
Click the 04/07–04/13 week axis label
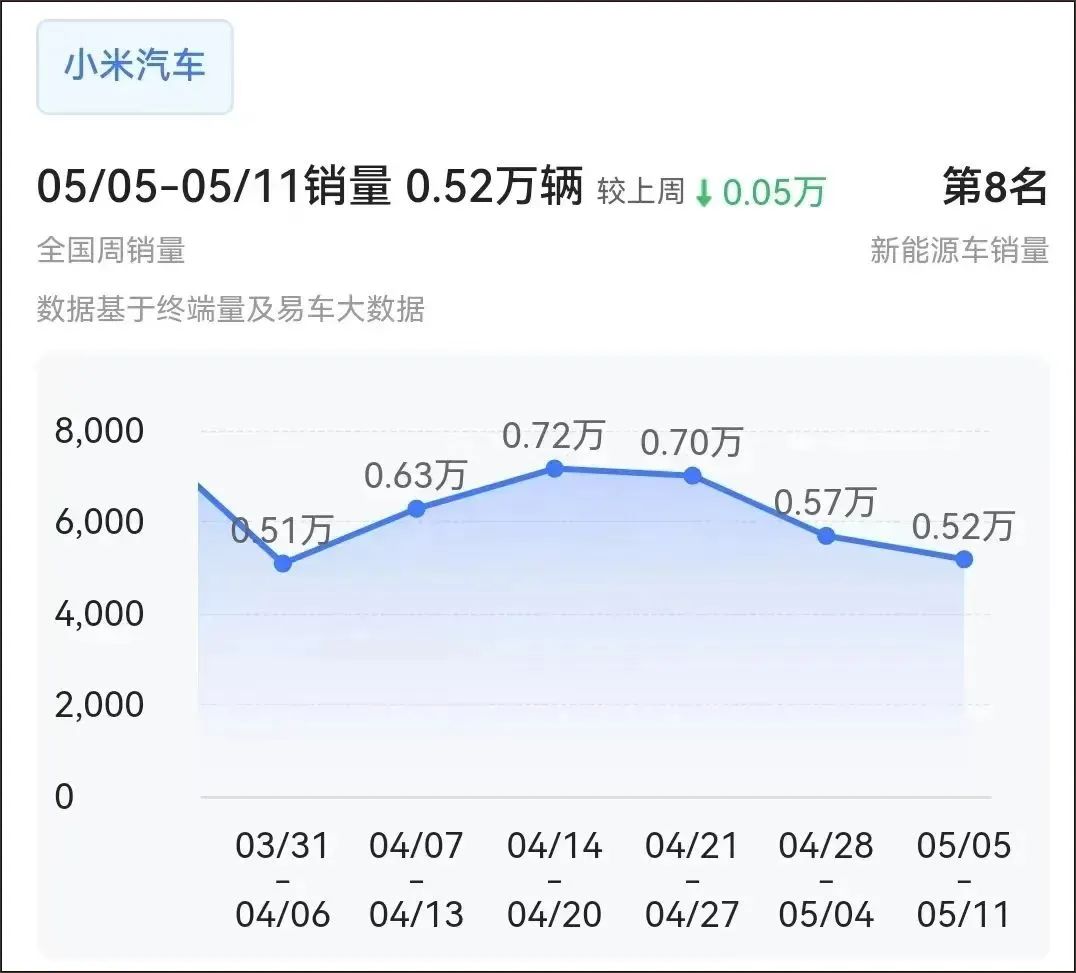click(x=417, y=880)
